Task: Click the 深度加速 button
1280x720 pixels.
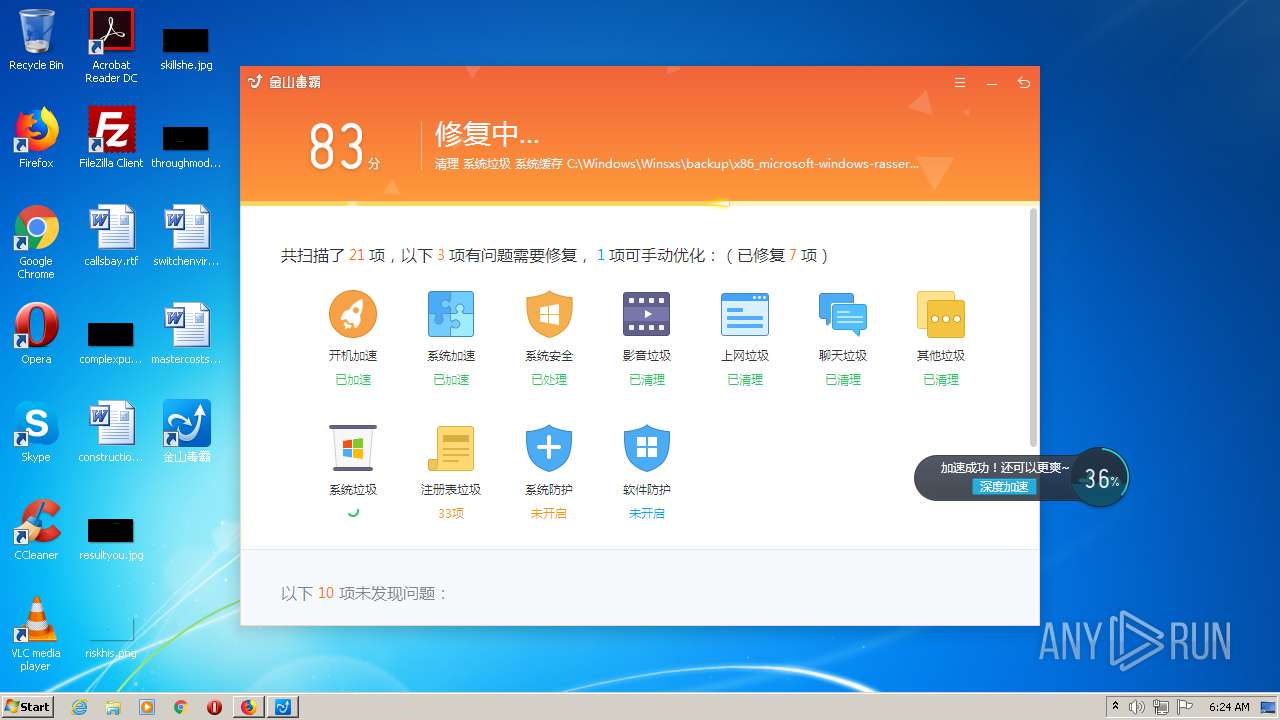Action: [x=1004, y=487]
